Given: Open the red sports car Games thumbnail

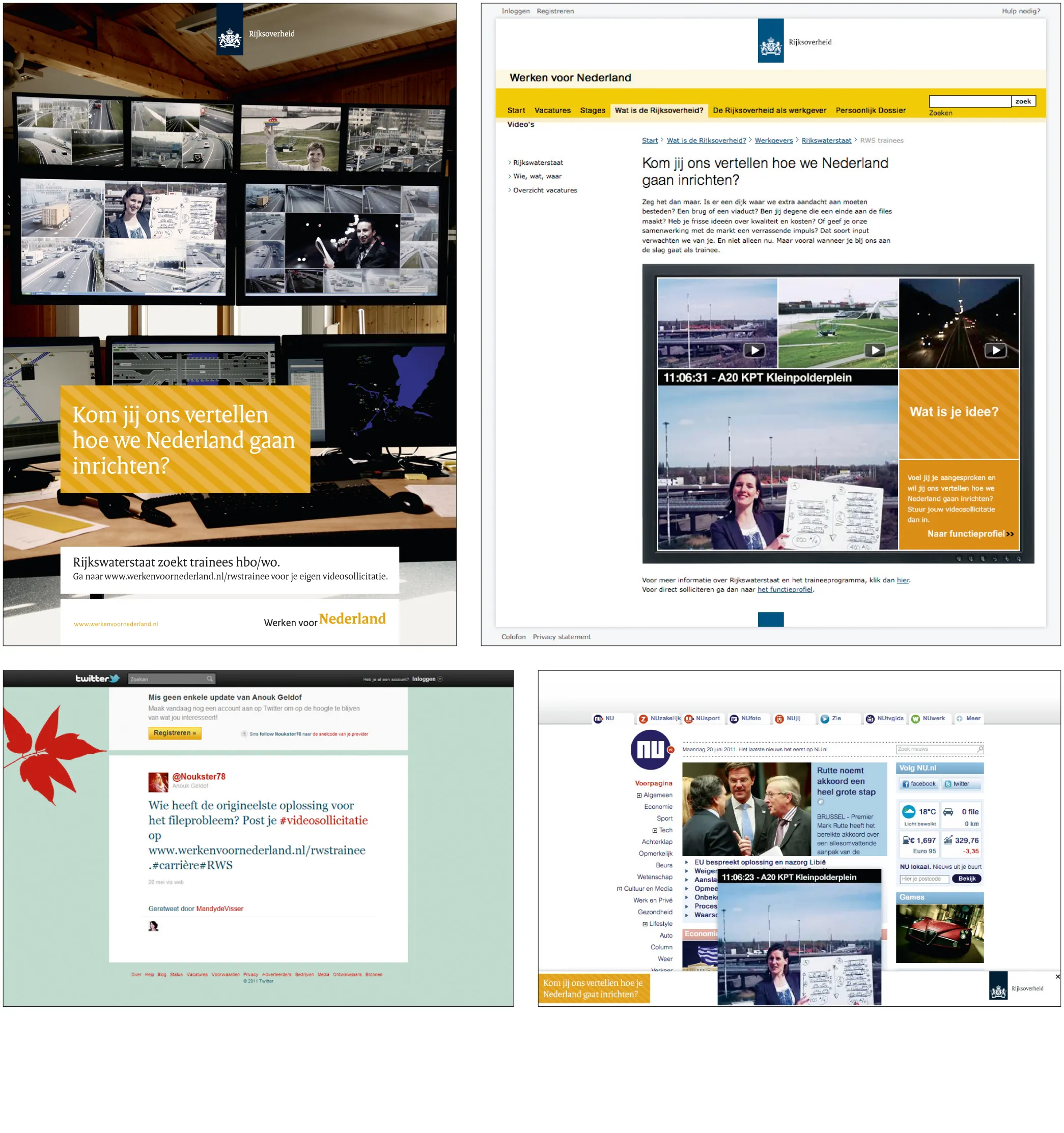Looking at the screenshot, I should click(x=939, y=933).
